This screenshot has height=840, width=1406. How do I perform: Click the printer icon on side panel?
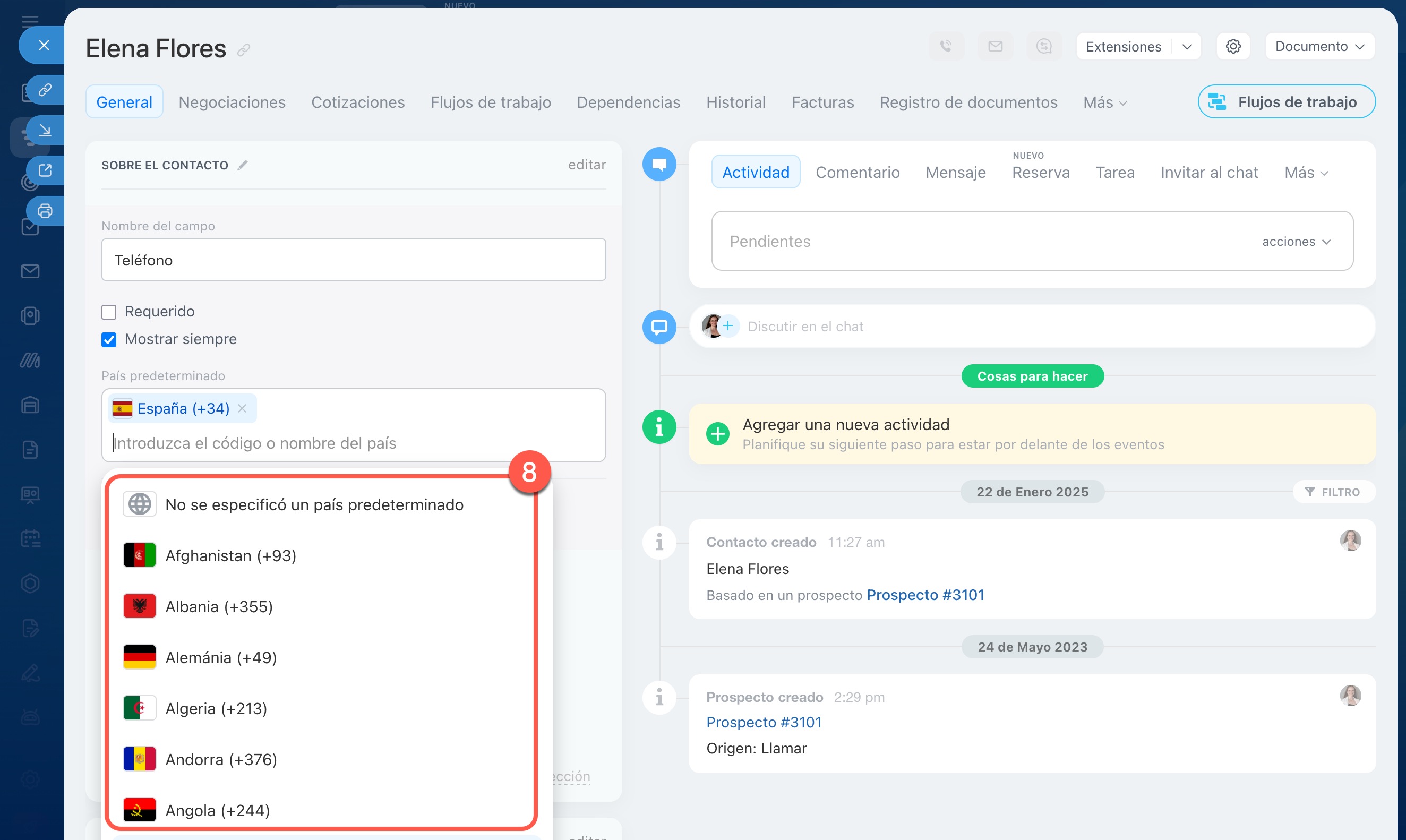pos(45,211)
